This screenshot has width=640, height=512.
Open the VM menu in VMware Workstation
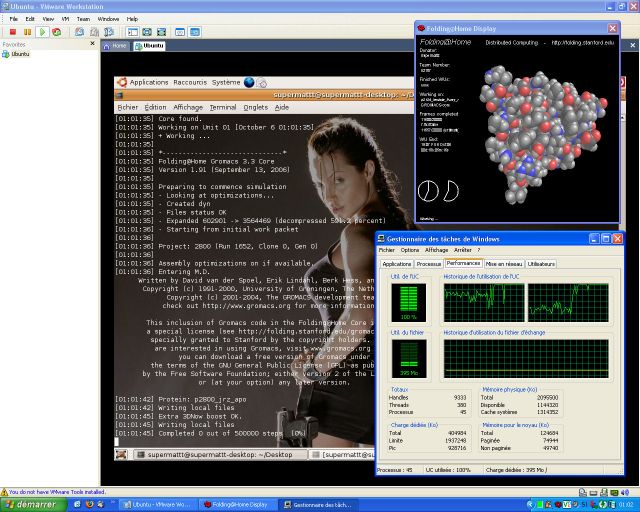[x=65, y=19]
